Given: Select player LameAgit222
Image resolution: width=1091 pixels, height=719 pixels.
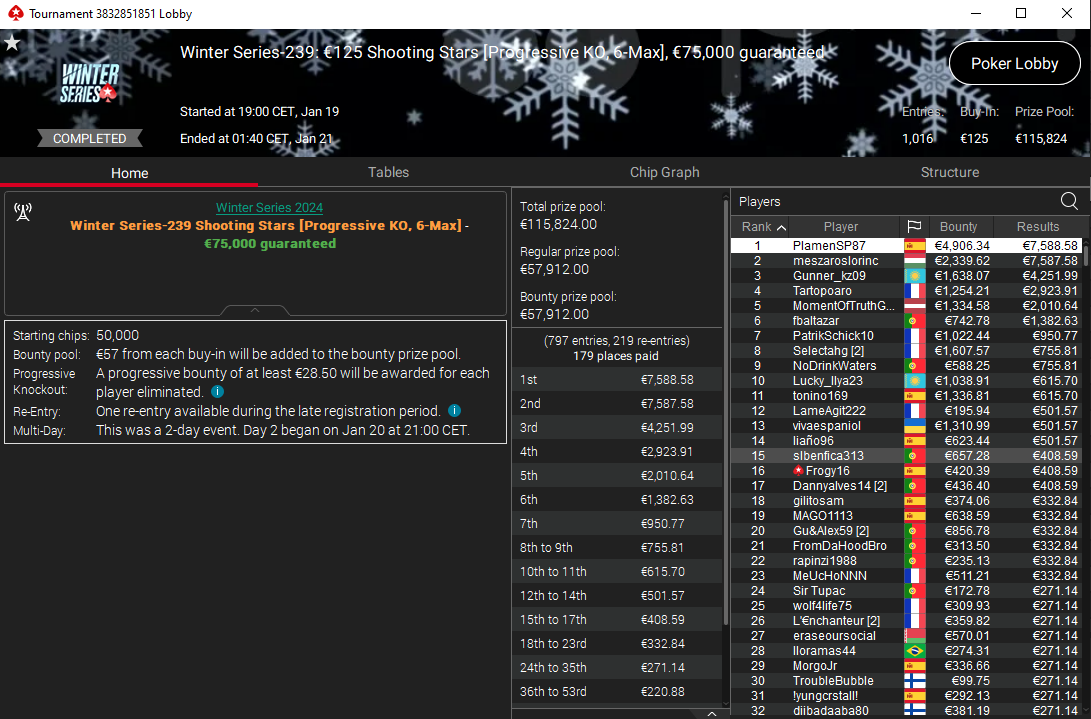Looking at the screenshot, I should (x=907, y=411).
